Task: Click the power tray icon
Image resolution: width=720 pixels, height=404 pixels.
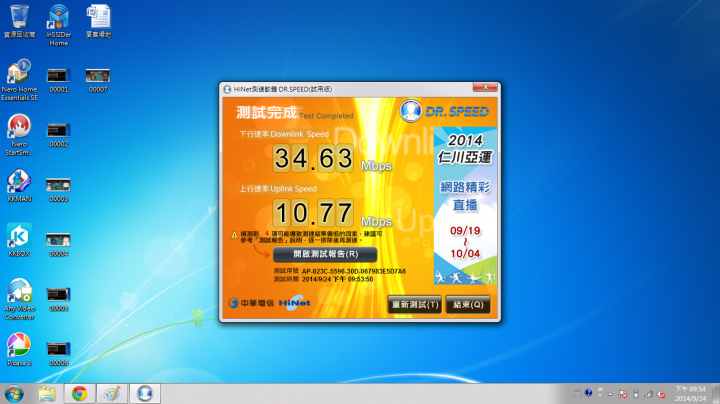Action: click(636, 394)
